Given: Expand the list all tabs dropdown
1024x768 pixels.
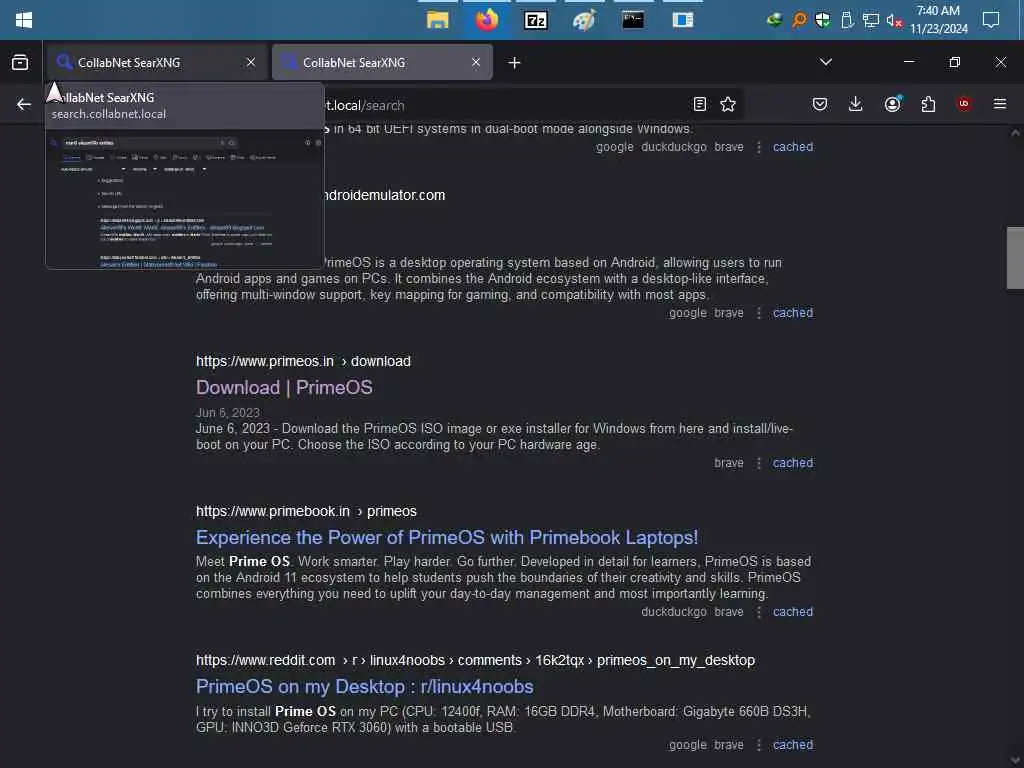Looking at the screenshot, I should 825,62.
